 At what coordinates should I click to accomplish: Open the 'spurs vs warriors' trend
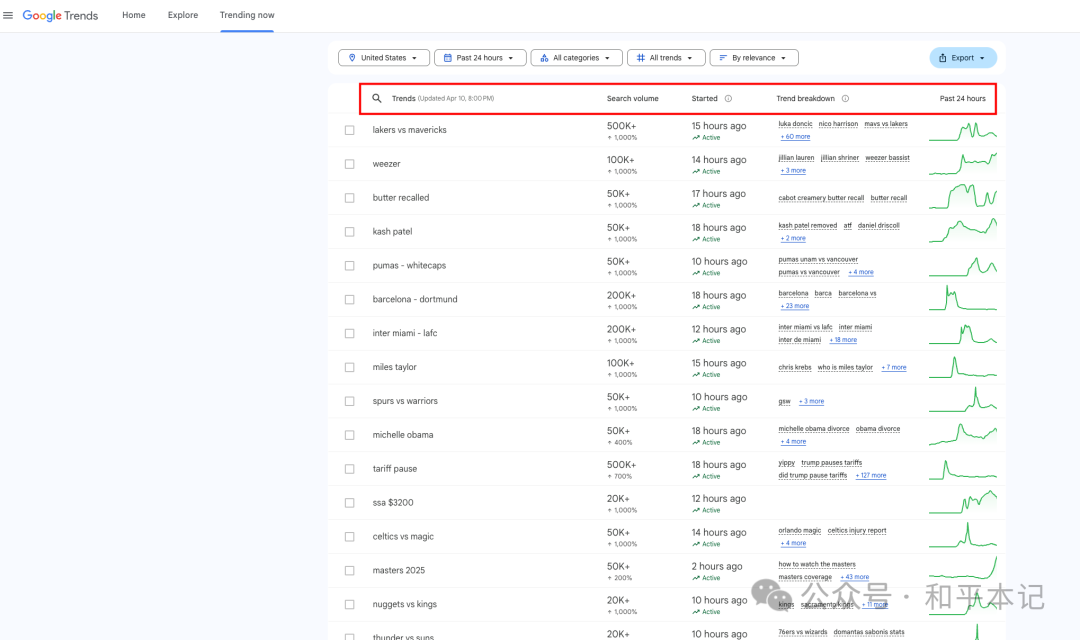(x=405, y=401)
